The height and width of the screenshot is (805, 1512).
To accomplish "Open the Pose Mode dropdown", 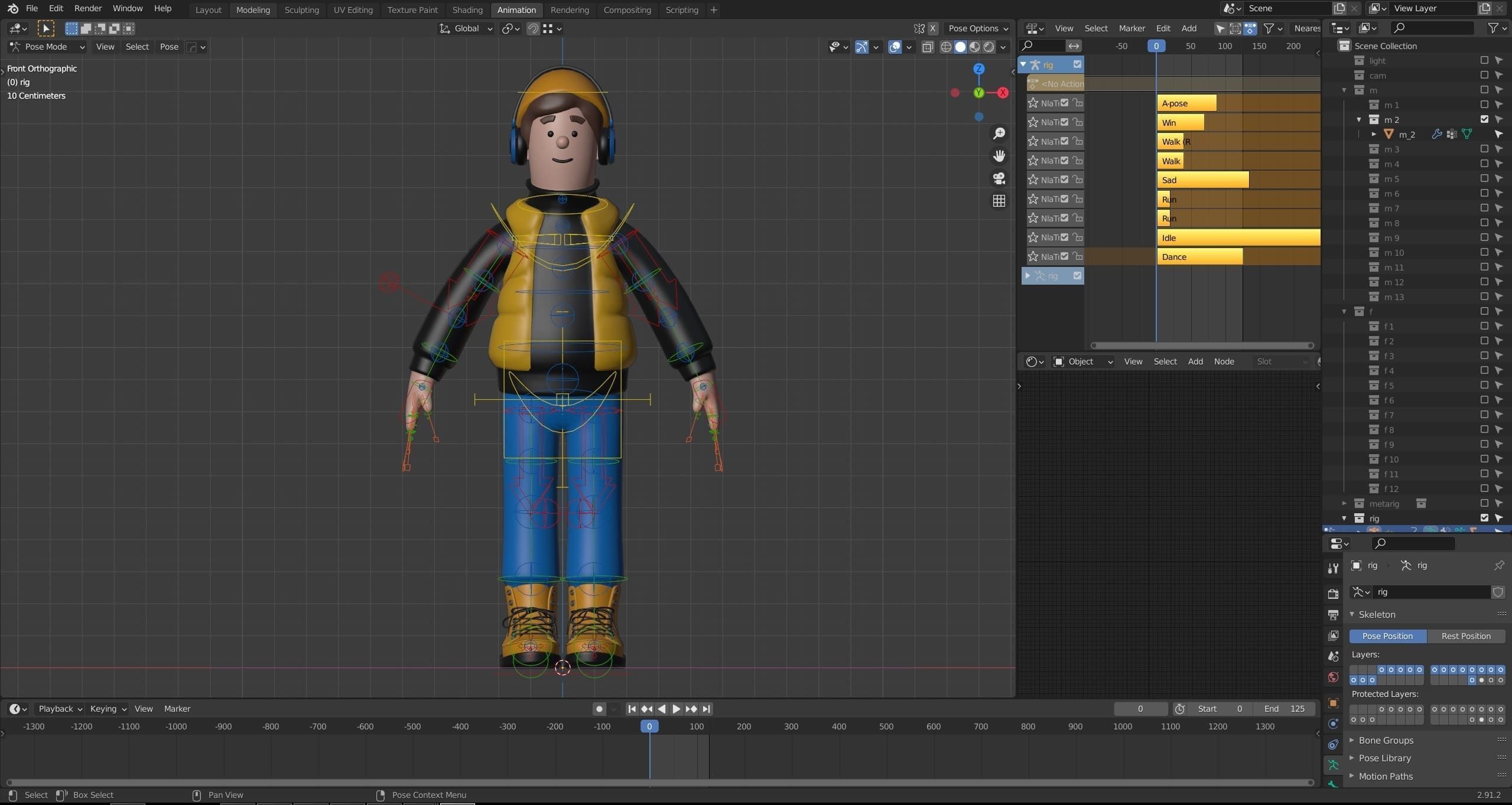I will [47, 47].
